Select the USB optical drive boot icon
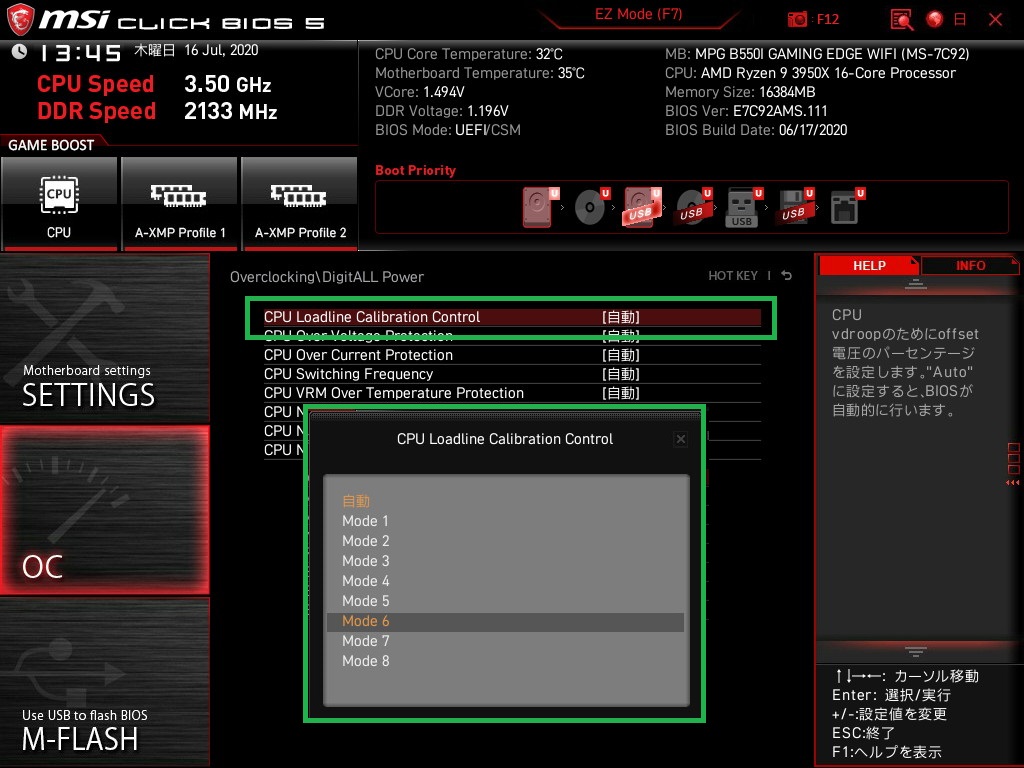 pos(693,207)
